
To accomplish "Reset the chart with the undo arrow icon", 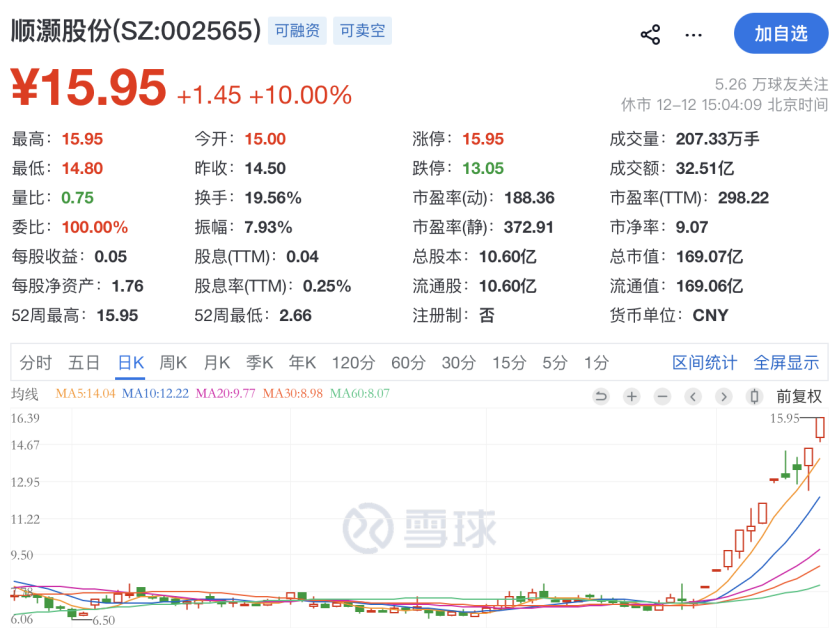I will pyautogui.click(x=601, y=396).
